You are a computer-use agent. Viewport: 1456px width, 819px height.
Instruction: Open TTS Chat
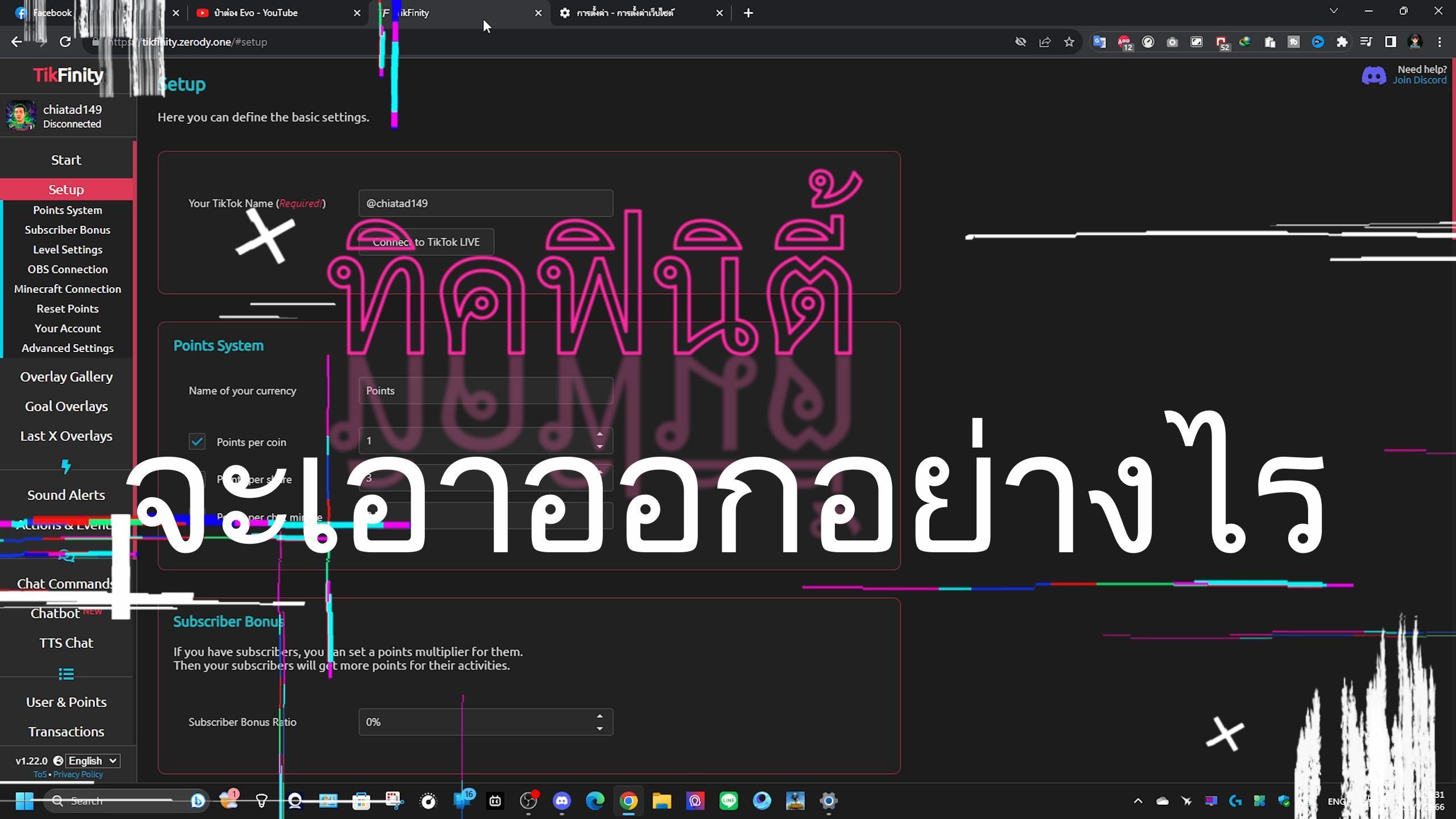[x=66, y=643]
